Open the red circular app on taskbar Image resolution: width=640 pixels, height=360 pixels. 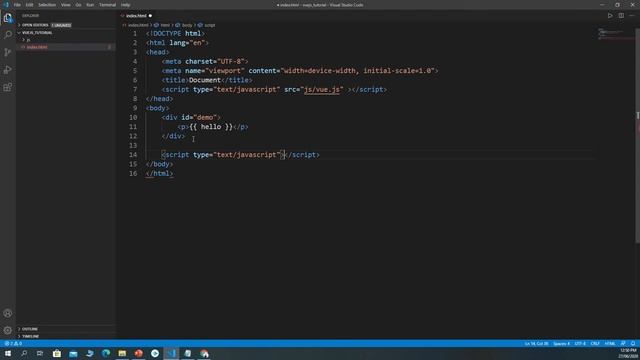tap(138, 353)
